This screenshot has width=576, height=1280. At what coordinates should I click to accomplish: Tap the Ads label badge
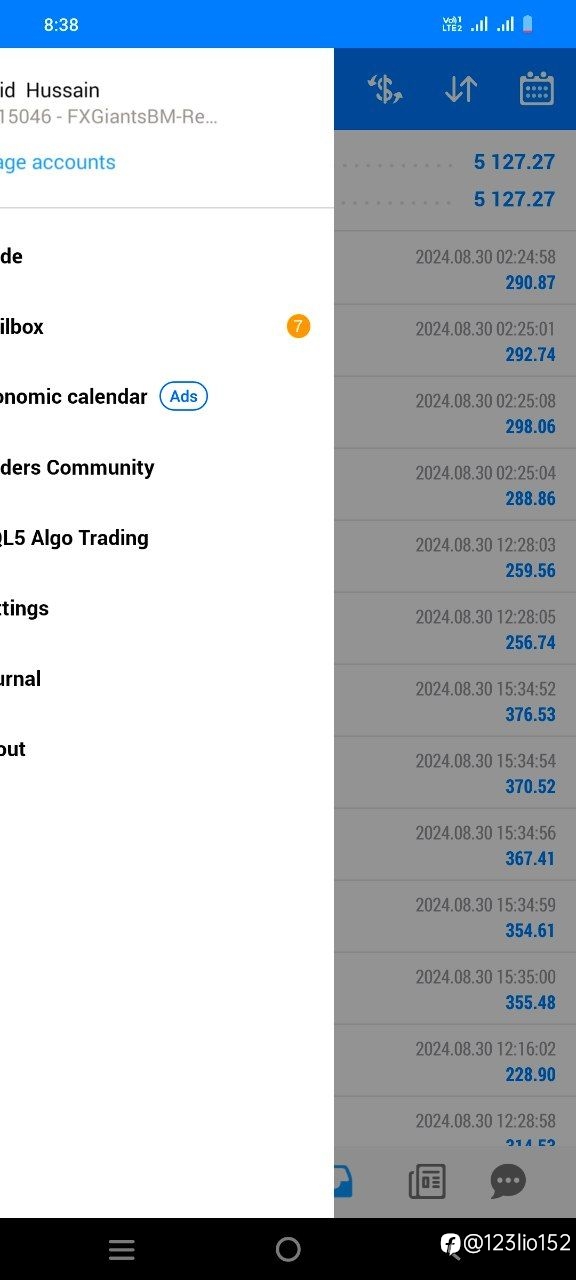click(184, 397)
